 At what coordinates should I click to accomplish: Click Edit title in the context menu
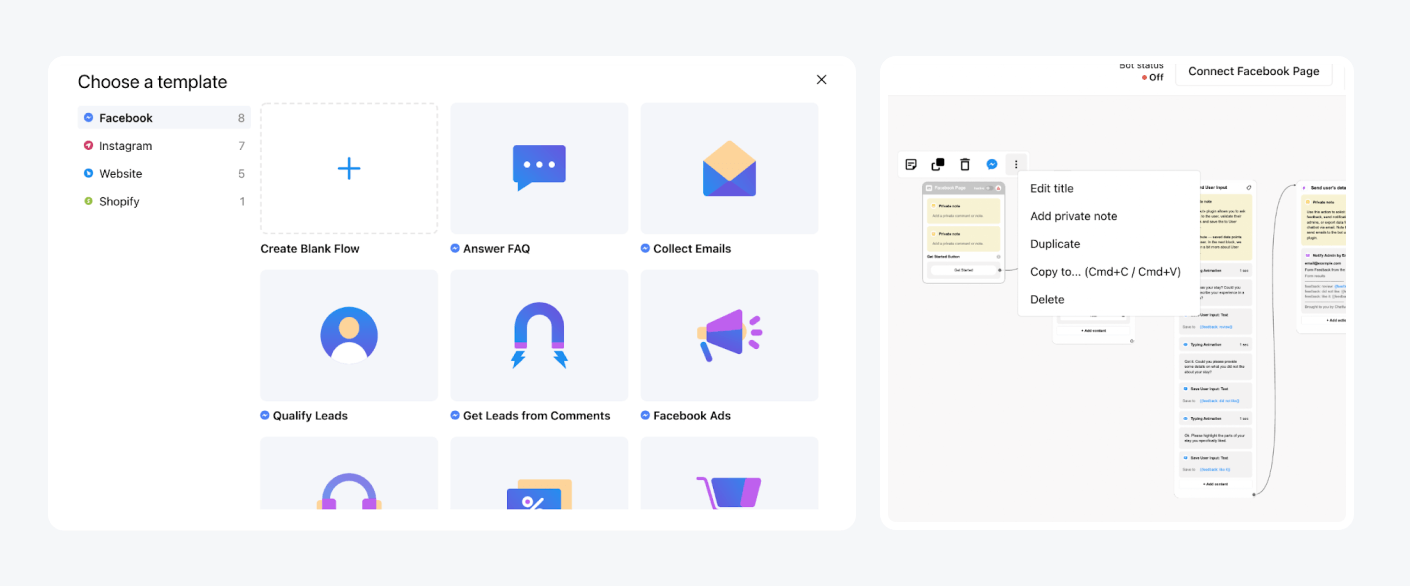pyautogui.click(x=1051, y=187)
